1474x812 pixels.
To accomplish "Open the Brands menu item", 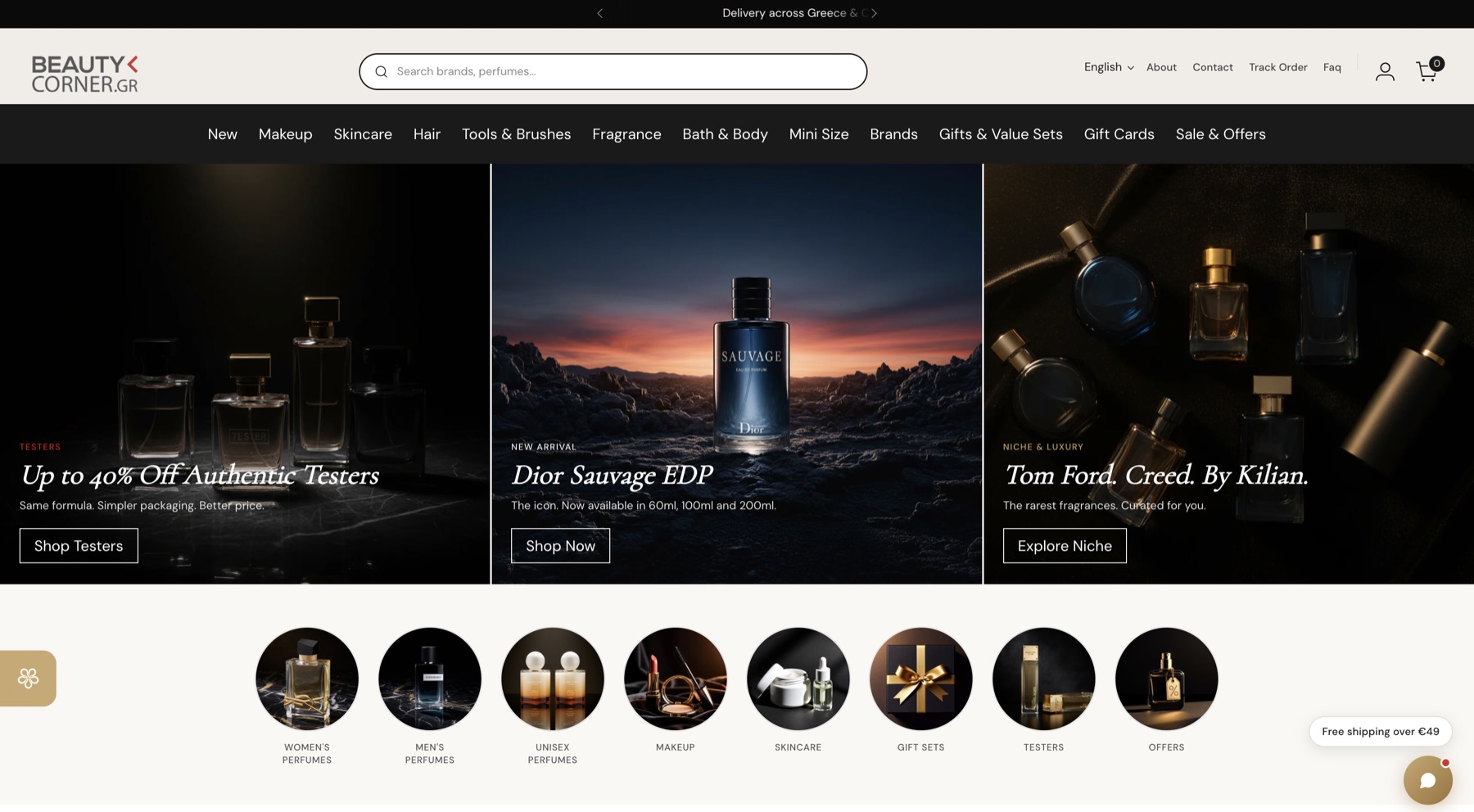I will 893,134.
